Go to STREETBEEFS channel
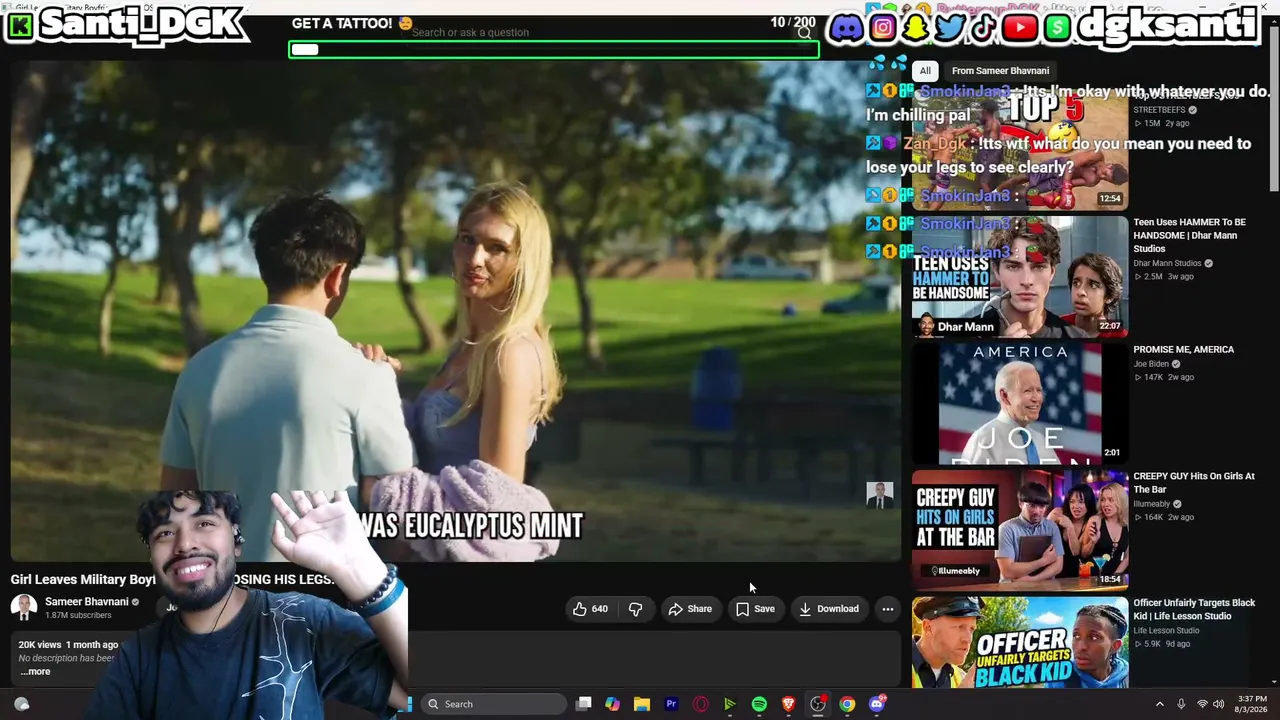Image resolution: width=1280 pixels, height=720 pixels. (x=1159, y=110)
